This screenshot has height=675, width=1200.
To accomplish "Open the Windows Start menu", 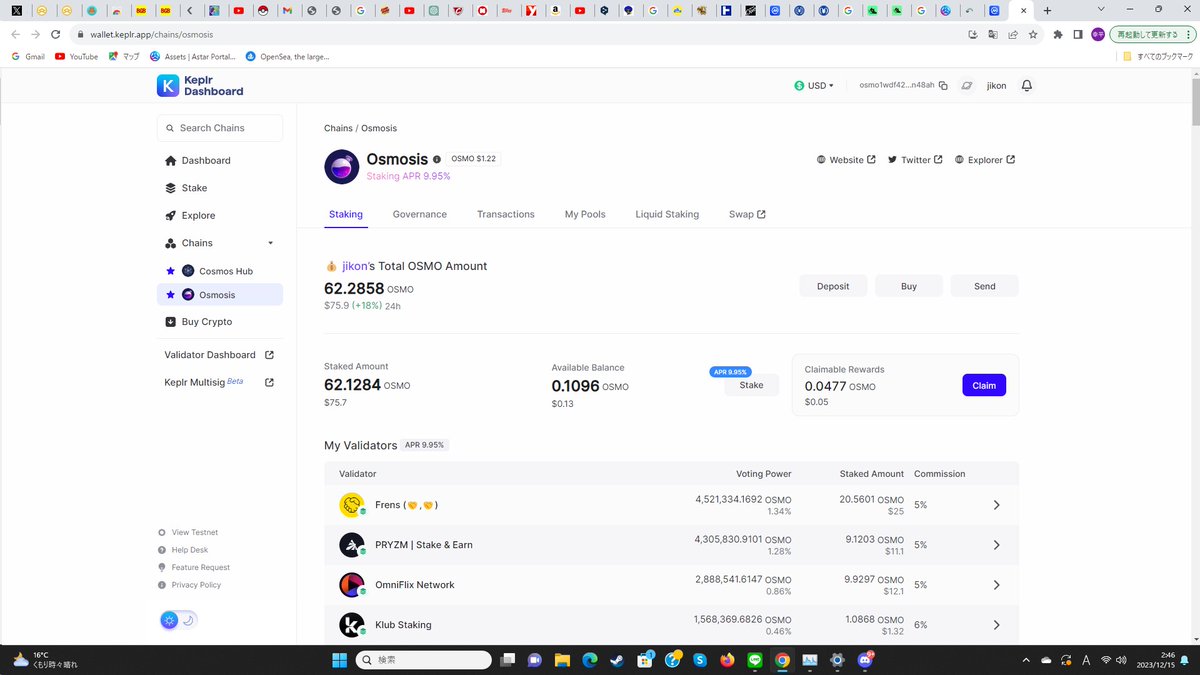I will 339,660.
